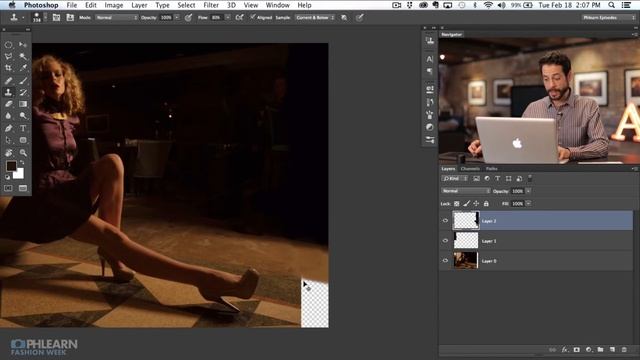Open the Opacity slider dropdown in options bar
This screenshot has width=640, height=360.
tap(177, 18)
